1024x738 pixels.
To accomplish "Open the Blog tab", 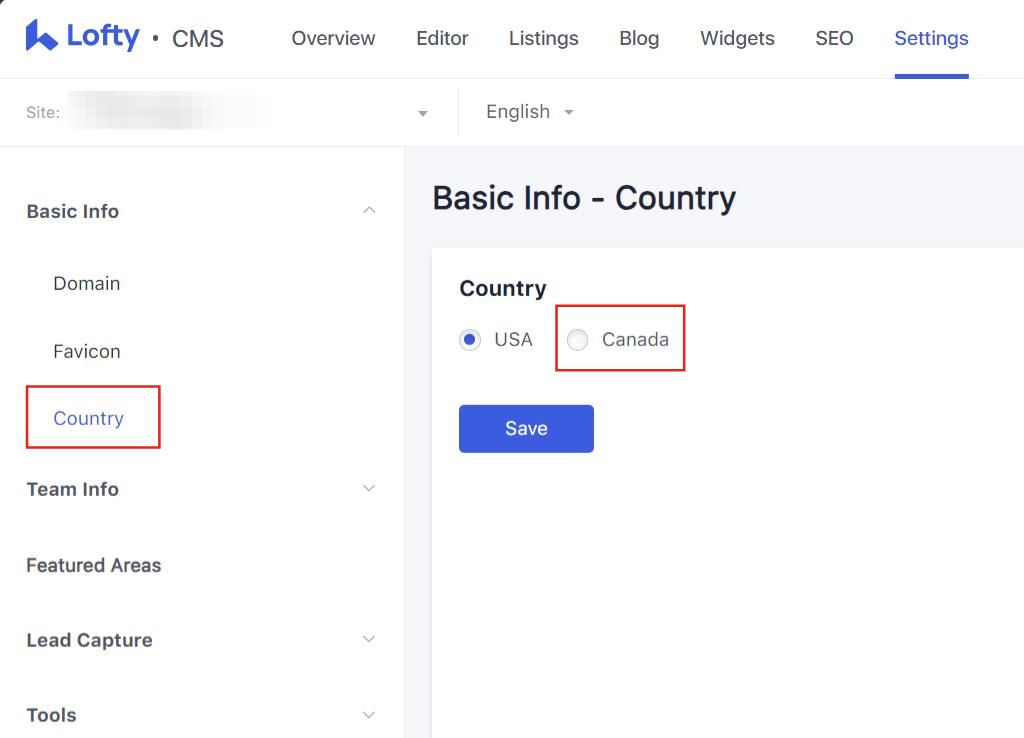I will tap(639, 39).
